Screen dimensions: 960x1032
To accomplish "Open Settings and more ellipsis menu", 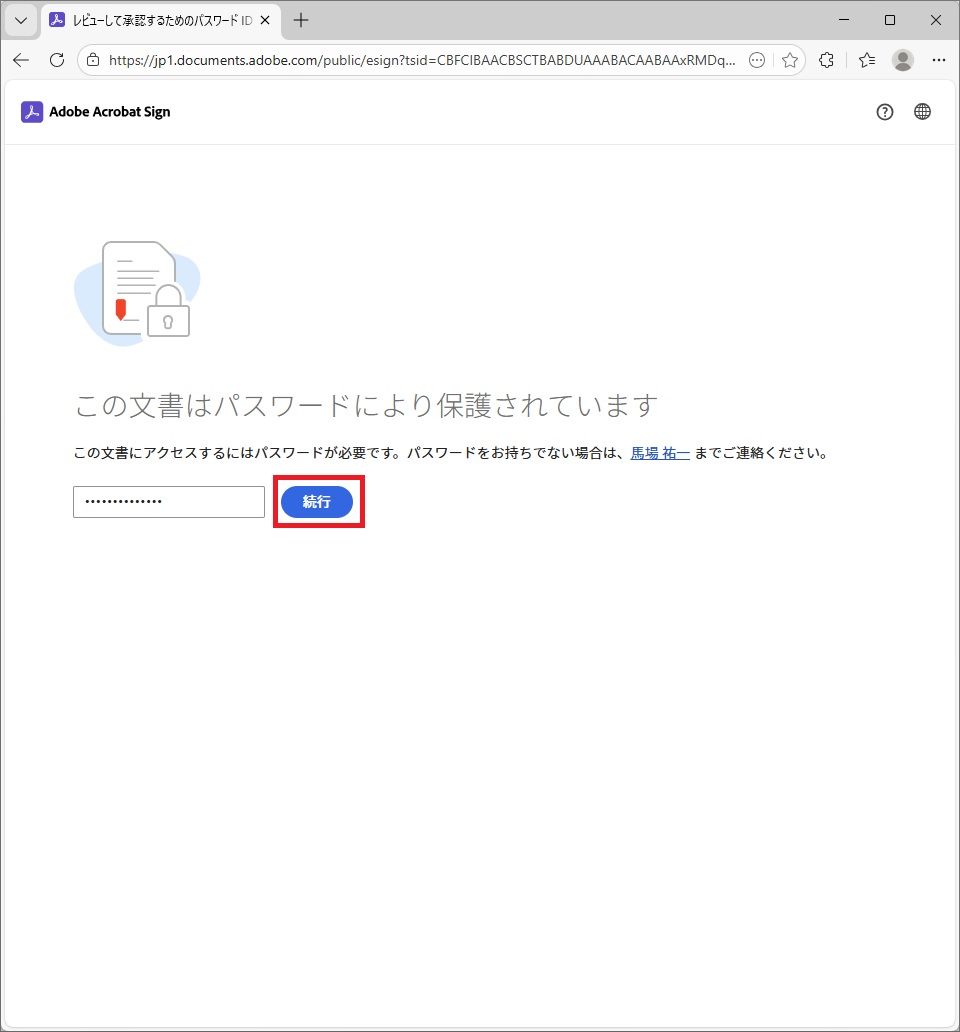I will click(x=939, y=60).
